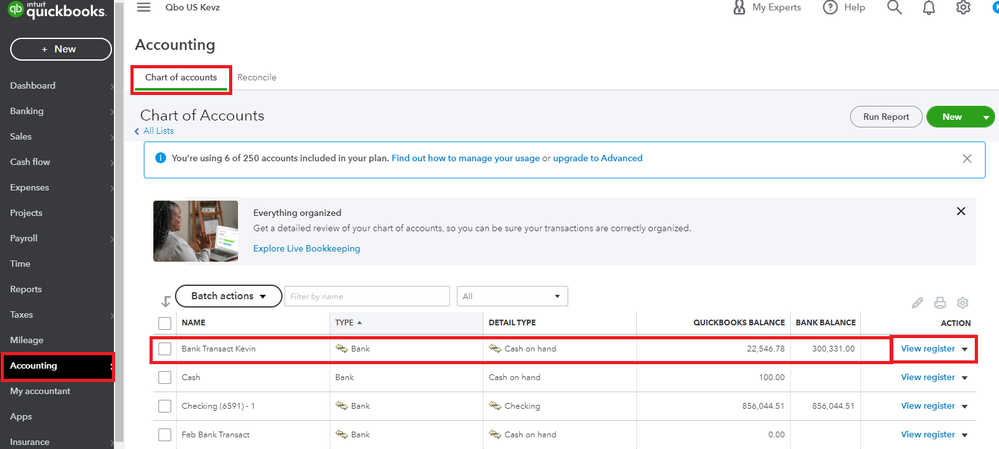The image size is (999, 449).
Task: View register for Cash account
Action: click(928, 377)
